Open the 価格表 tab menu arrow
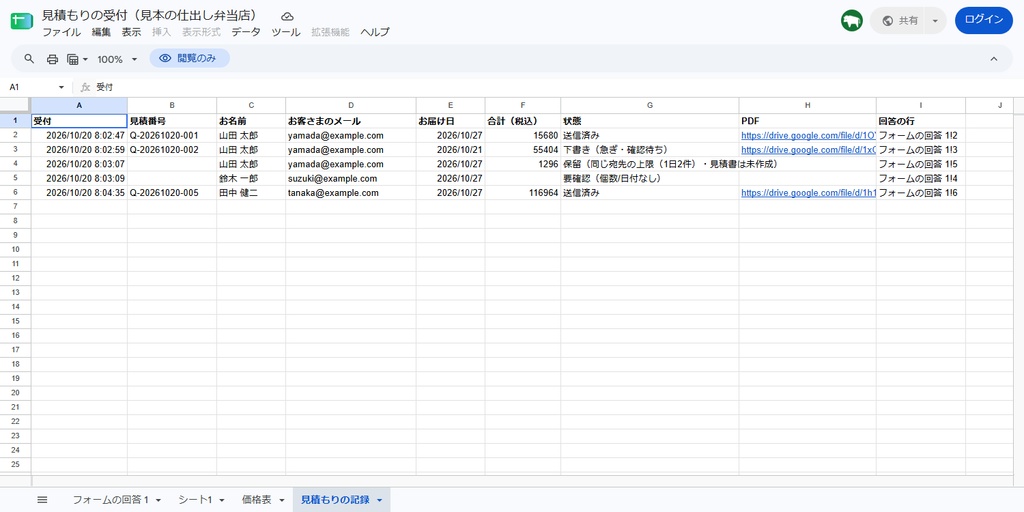 [x=281, y=500]
